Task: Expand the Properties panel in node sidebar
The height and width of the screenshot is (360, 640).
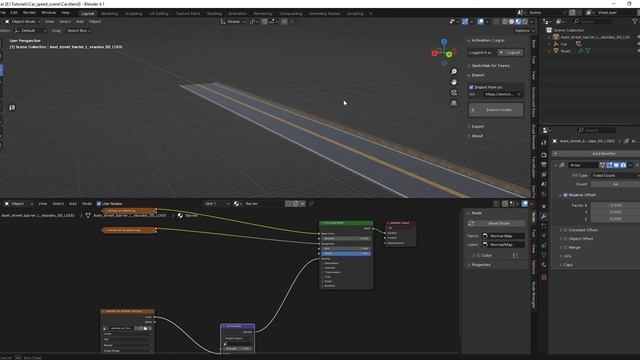Action: (481, 265)
